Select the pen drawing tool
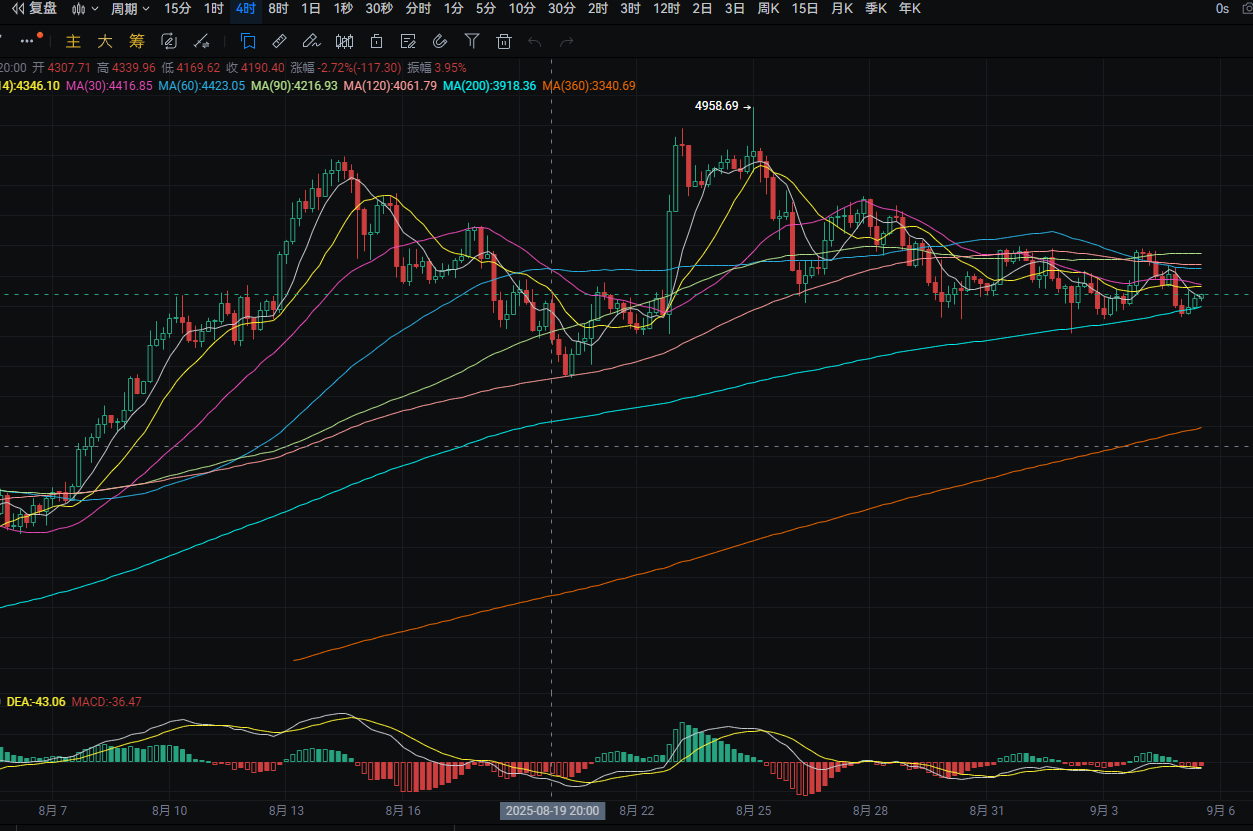The width and height of the screenshot is (1253, 831). point(311,41)
